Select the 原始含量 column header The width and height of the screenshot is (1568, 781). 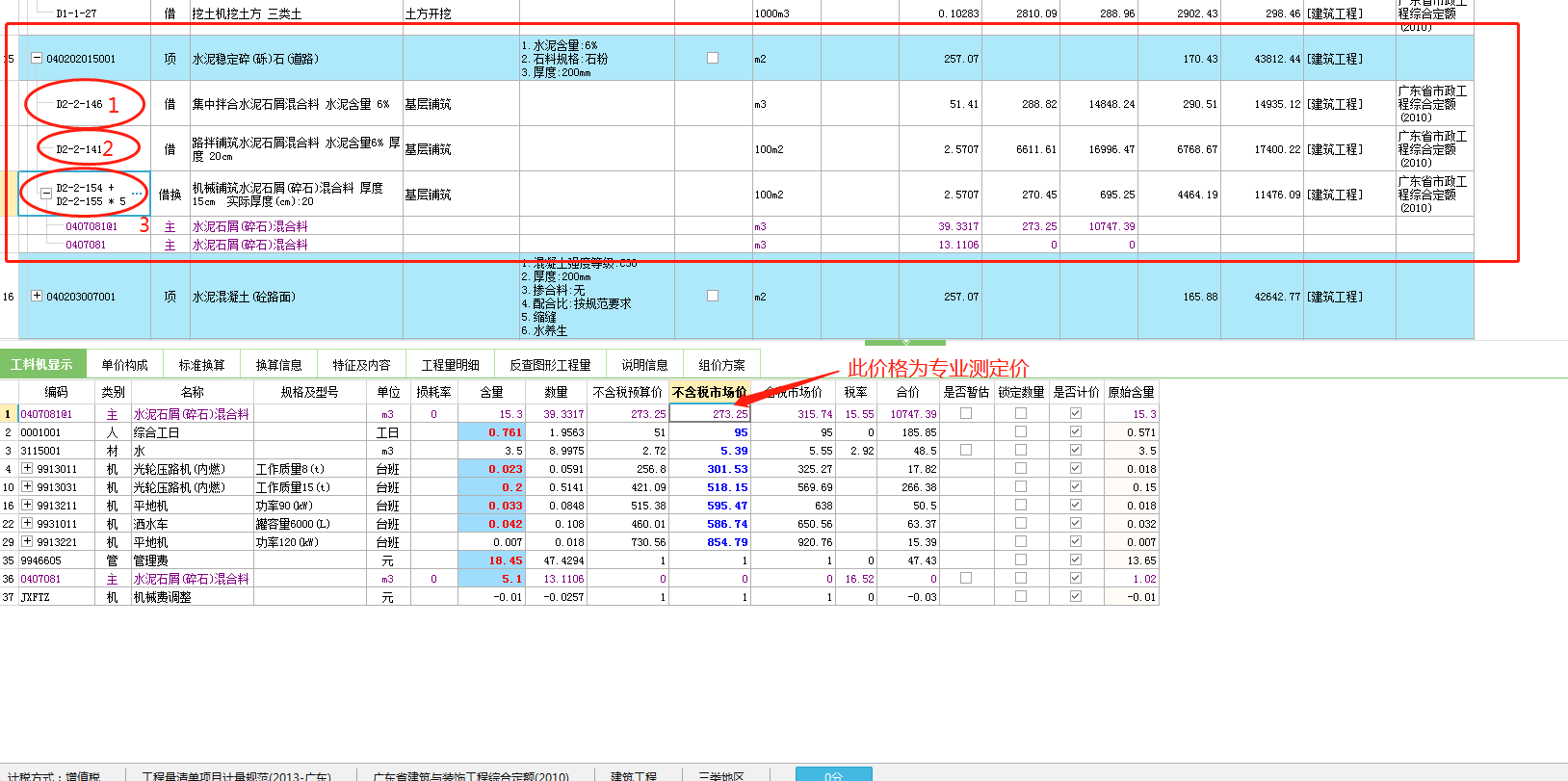point(1131,392)
